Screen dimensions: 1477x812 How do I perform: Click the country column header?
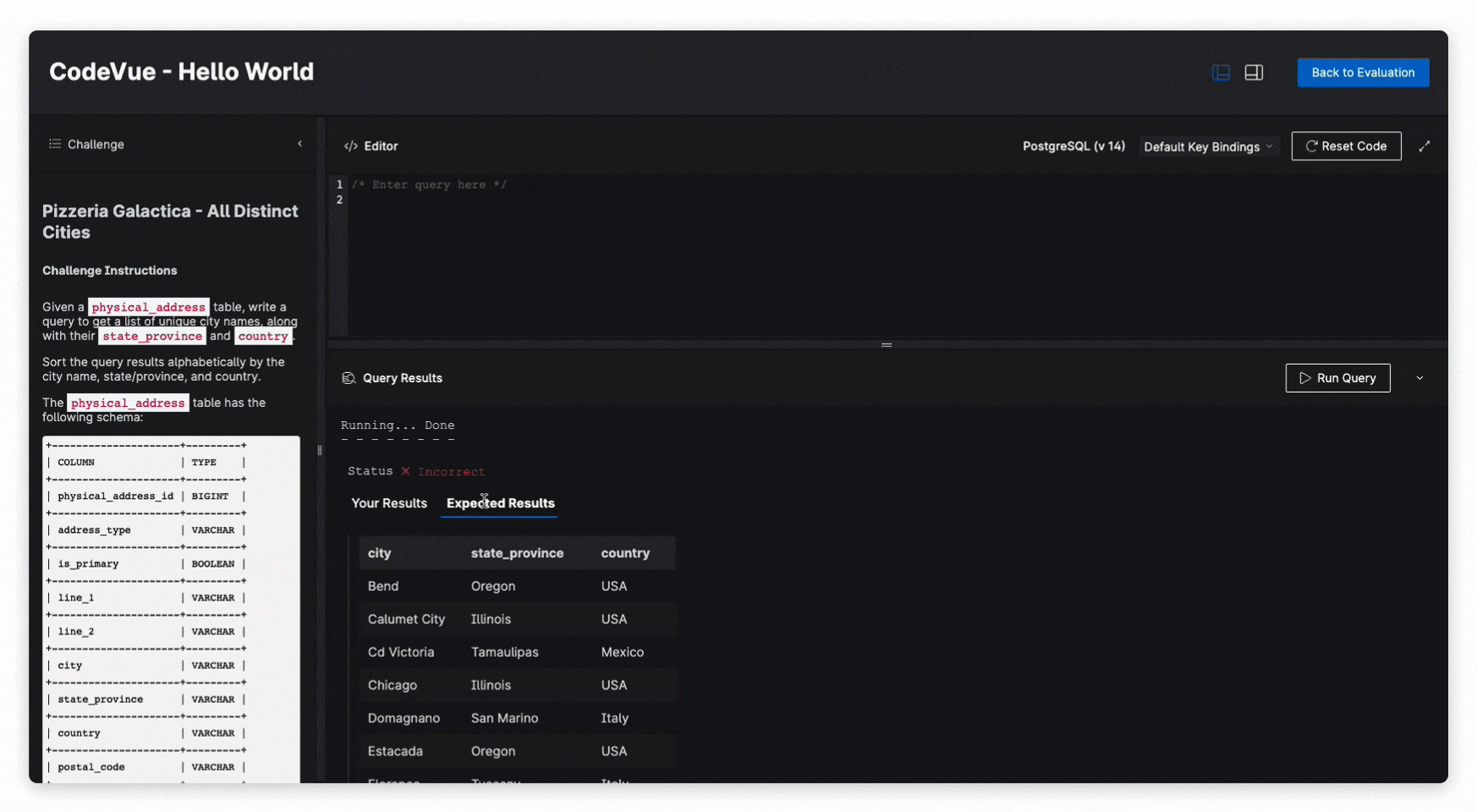pyautogui.click(x=625, y=553)
